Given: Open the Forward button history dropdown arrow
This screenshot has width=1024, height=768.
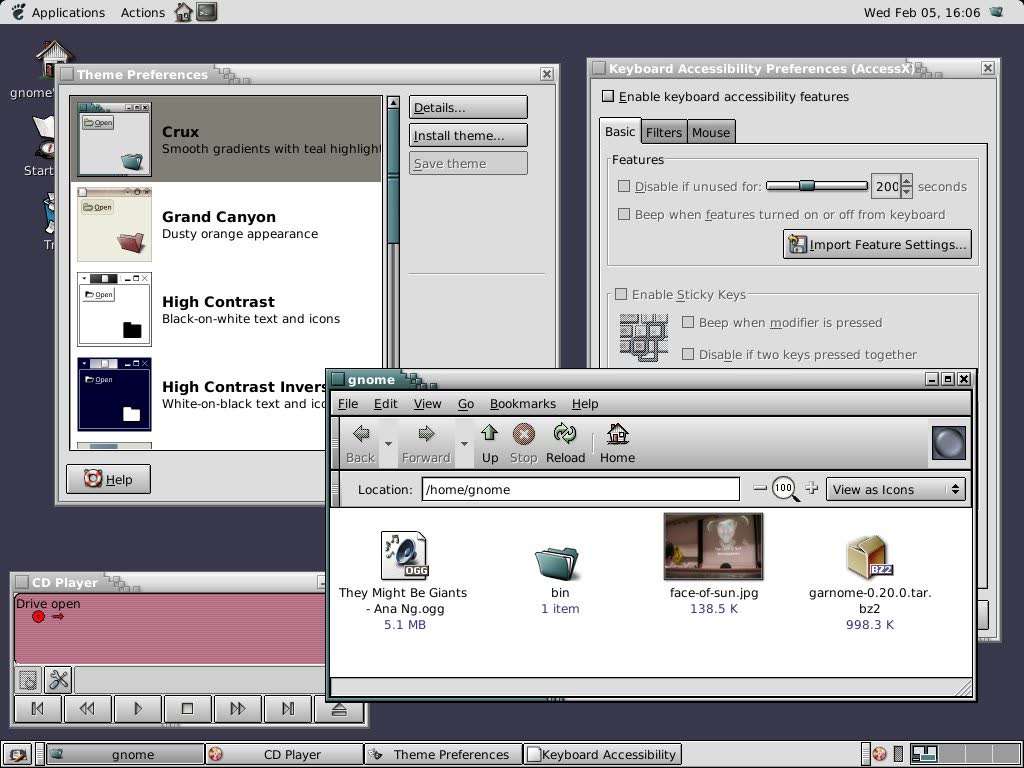Looking at the screenshot, I should pos(464,443).
